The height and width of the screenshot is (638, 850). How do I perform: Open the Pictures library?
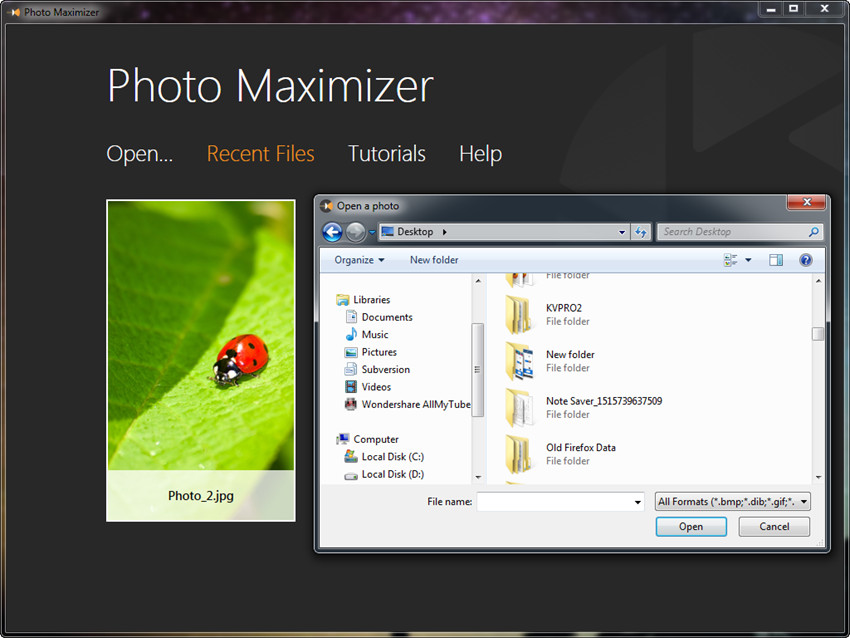point(379,352)
